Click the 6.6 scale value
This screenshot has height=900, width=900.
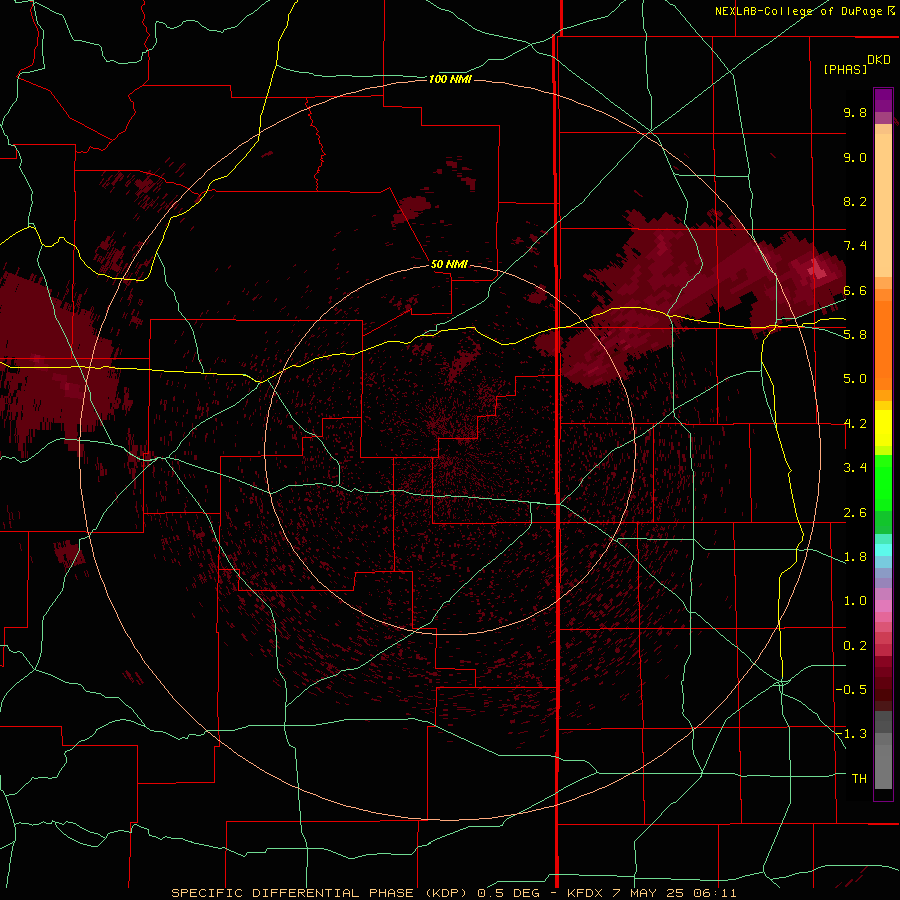pos(855,290)
